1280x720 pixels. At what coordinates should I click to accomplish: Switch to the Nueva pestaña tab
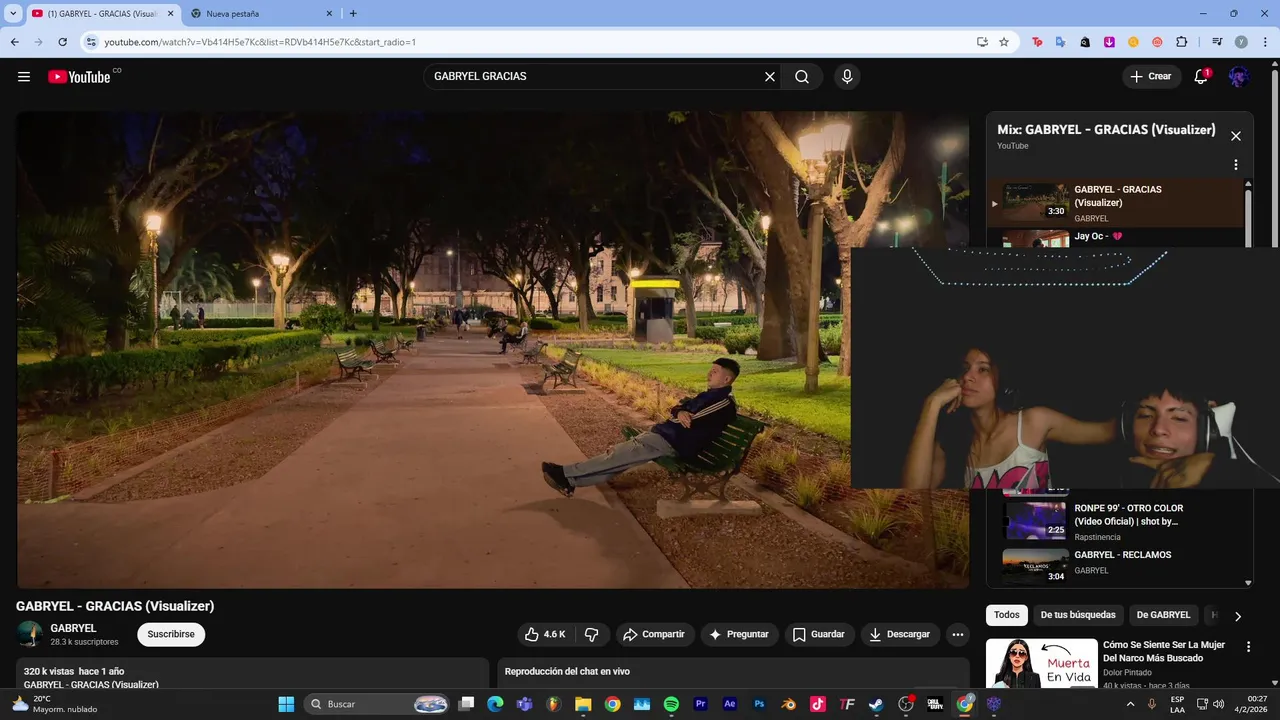click(x=262, y=14)
